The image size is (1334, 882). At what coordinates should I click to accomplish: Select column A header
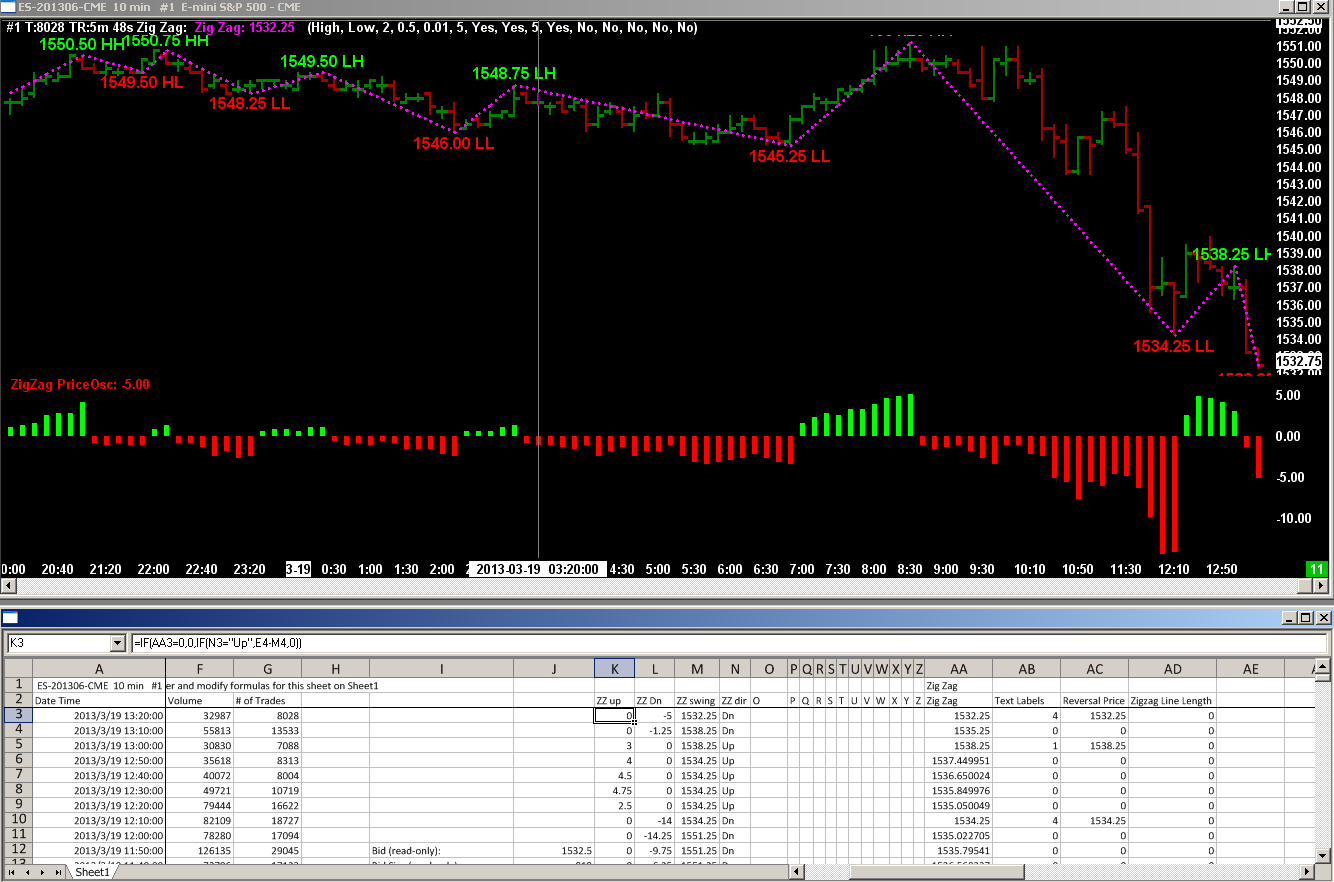tap(99, 669)
